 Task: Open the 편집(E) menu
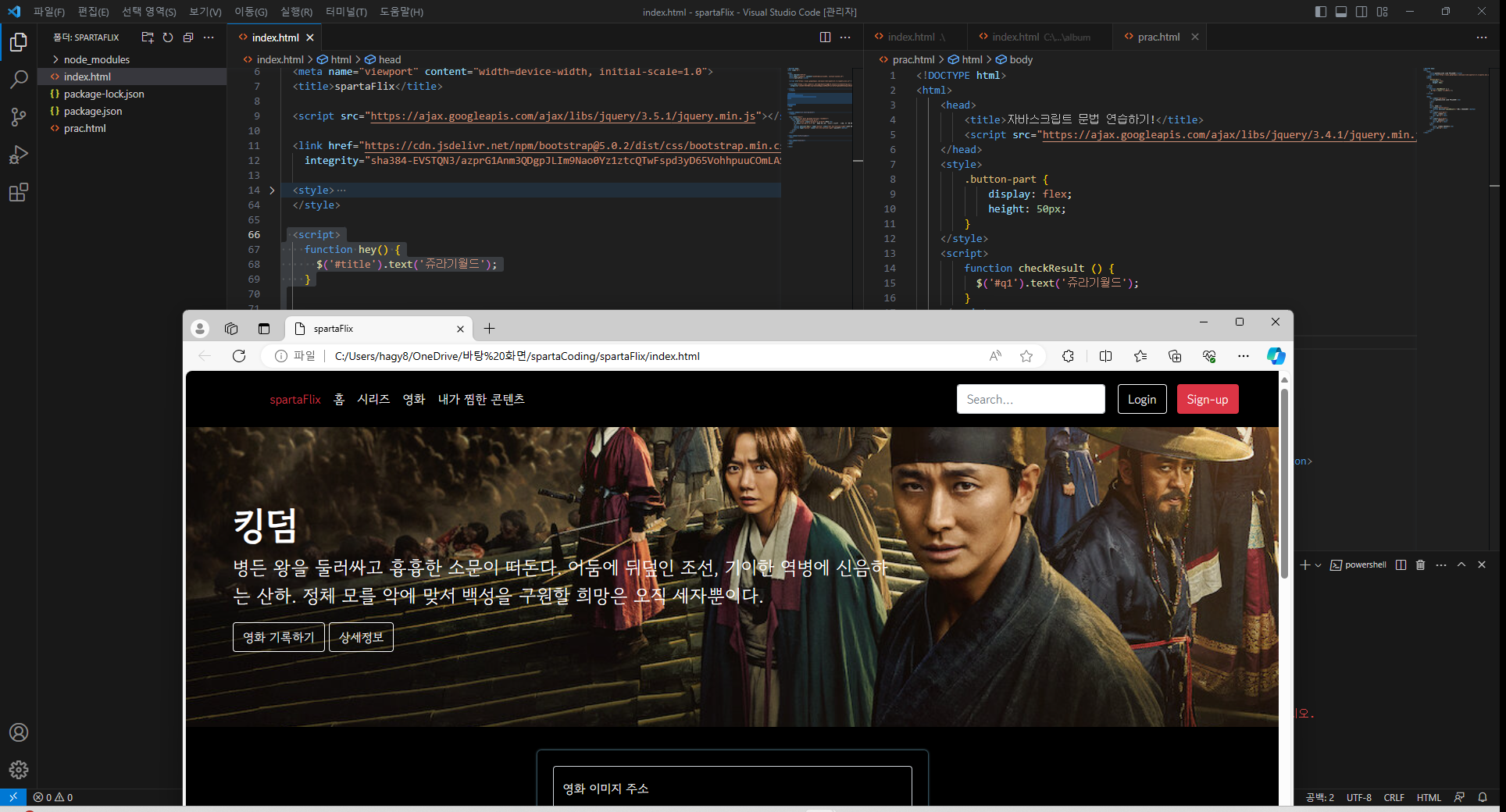pos(94,12)
